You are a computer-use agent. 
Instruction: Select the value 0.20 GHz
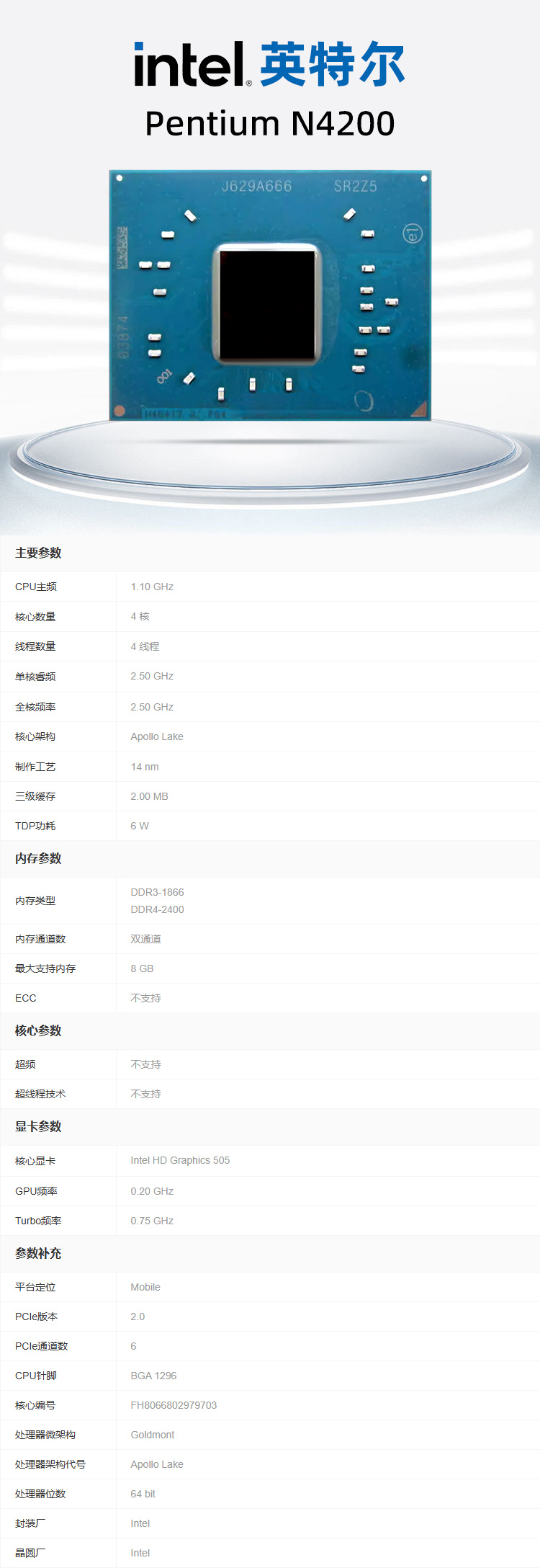152,1192
